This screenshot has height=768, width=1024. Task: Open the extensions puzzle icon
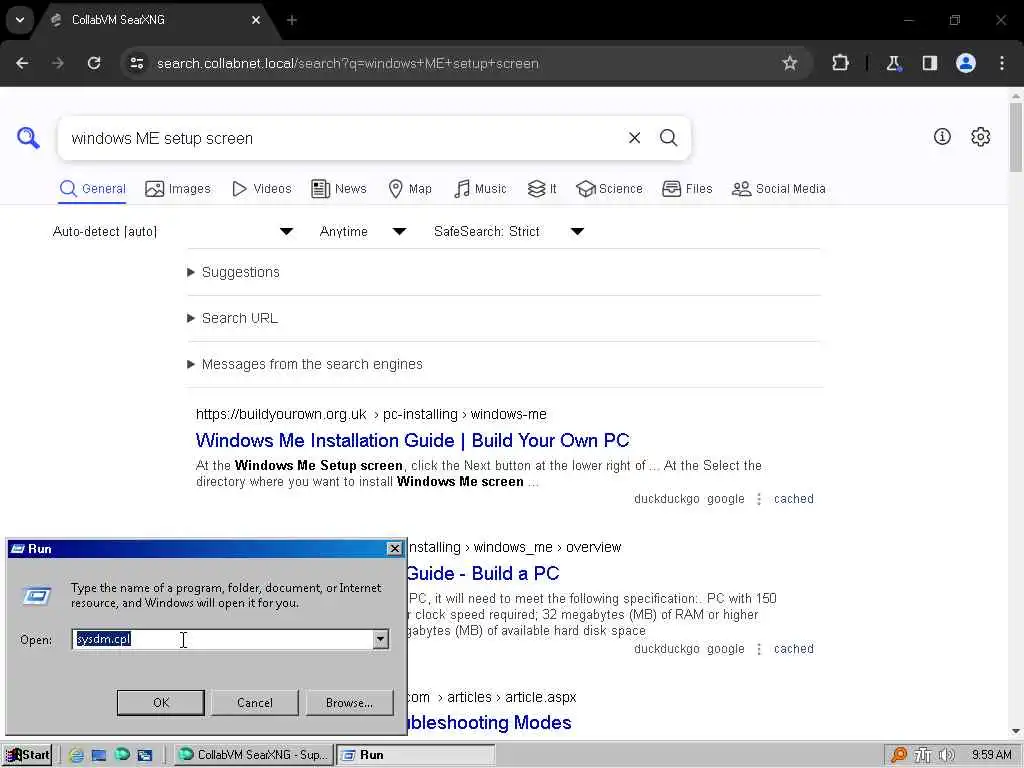click(x=840, y=63)
